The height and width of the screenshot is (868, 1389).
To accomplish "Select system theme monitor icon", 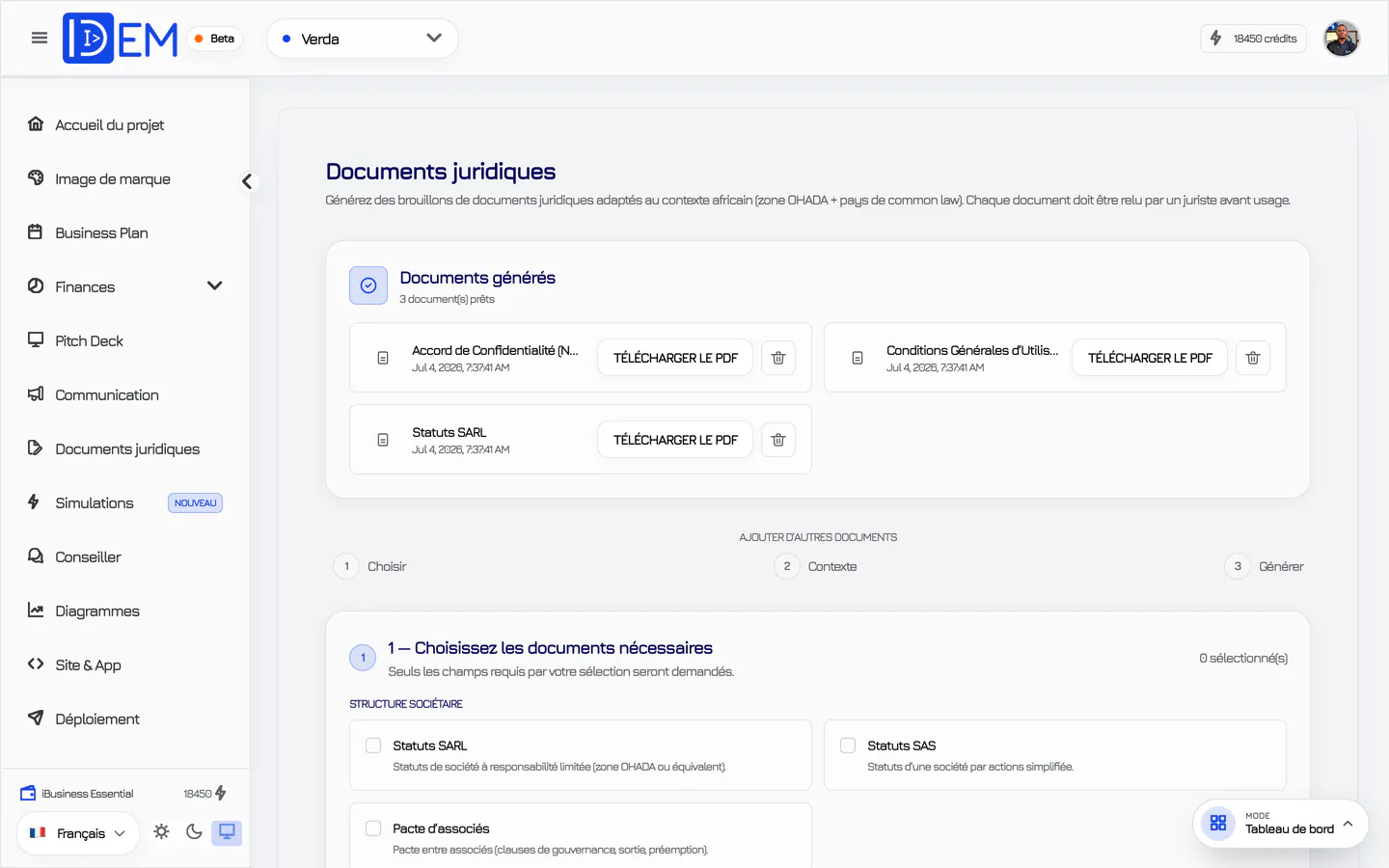I will [227, 832].
